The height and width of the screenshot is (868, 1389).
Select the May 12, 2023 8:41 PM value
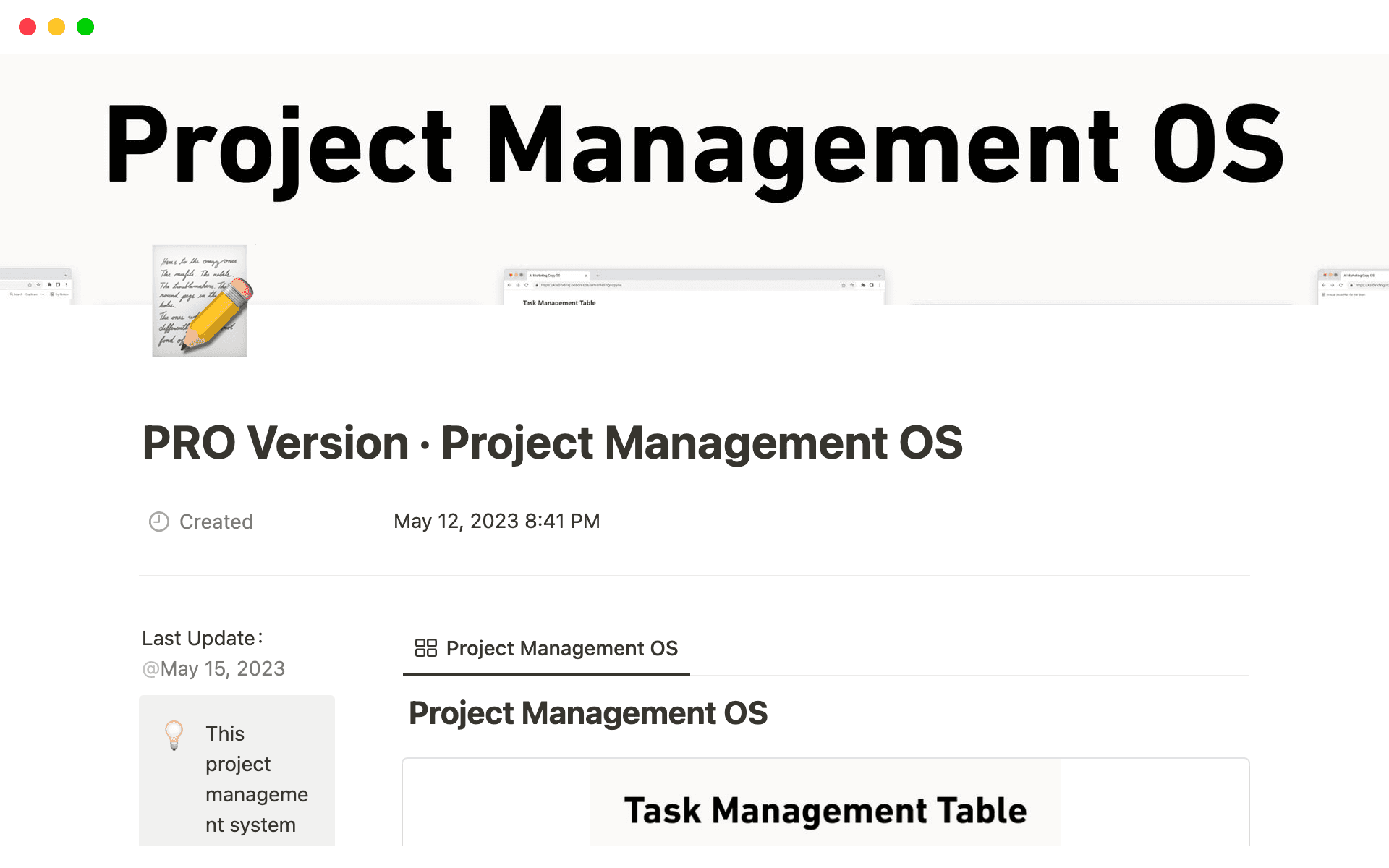point(496,521)
